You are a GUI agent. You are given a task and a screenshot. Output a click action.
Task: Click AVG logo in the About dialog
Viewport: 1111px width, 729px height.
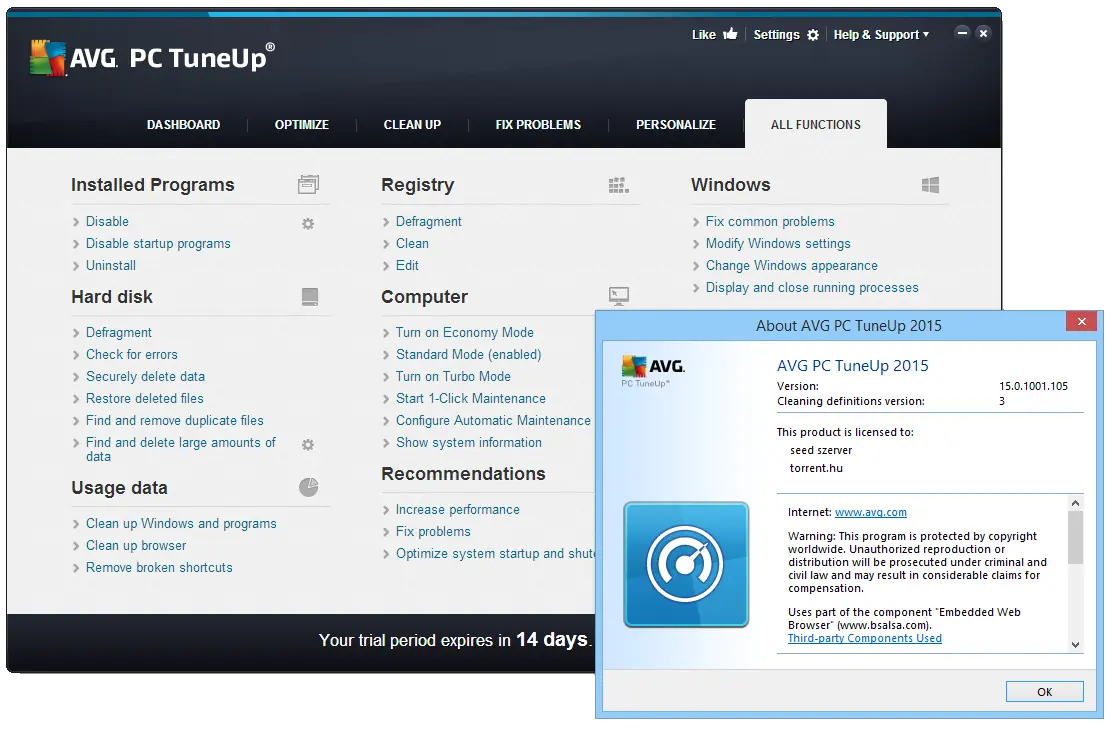coord(653,371)
